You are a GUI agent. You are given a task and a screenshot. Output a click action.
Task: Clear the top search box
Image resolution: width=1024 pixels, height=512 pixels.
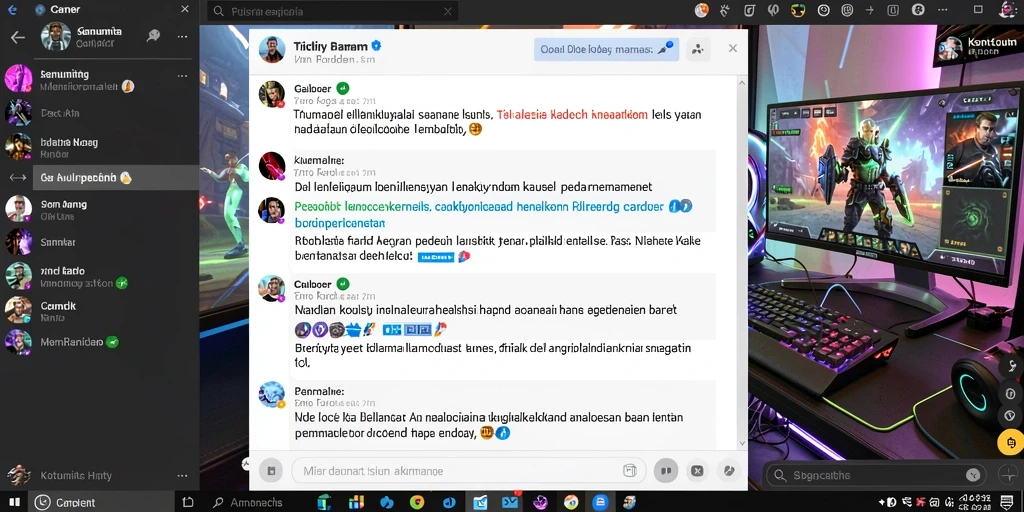tap(447, 11)
